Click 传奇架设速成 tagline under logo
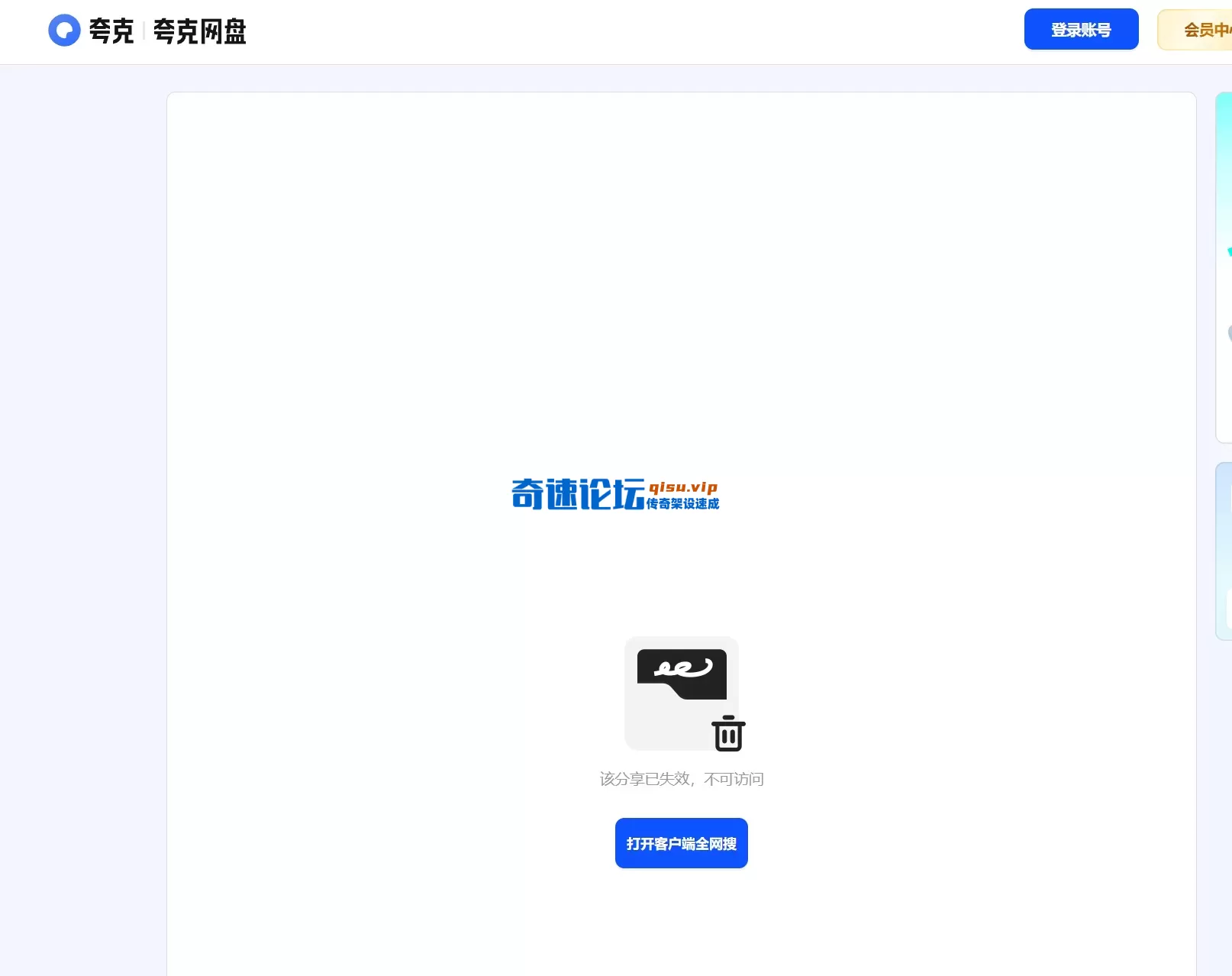The height and width of the screenshot is (976, 1232). click(684, 504)
